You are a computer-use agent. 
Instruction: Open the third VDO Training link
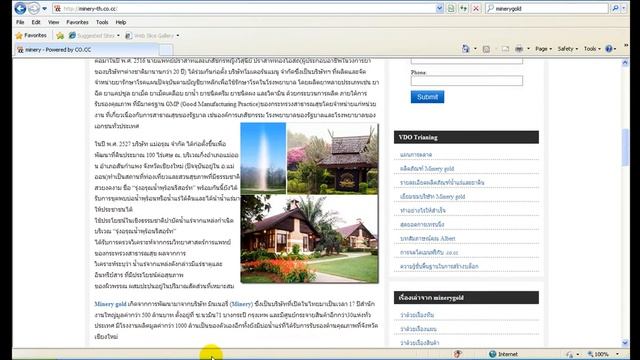tap(442, 182)
